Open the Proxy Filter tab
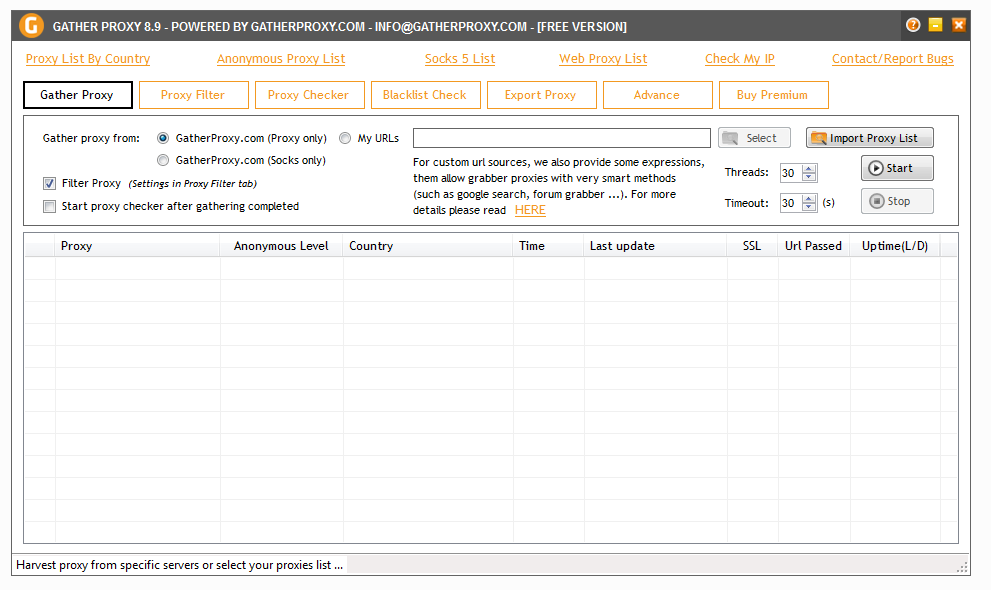991x590 pixels. (193, 95)
